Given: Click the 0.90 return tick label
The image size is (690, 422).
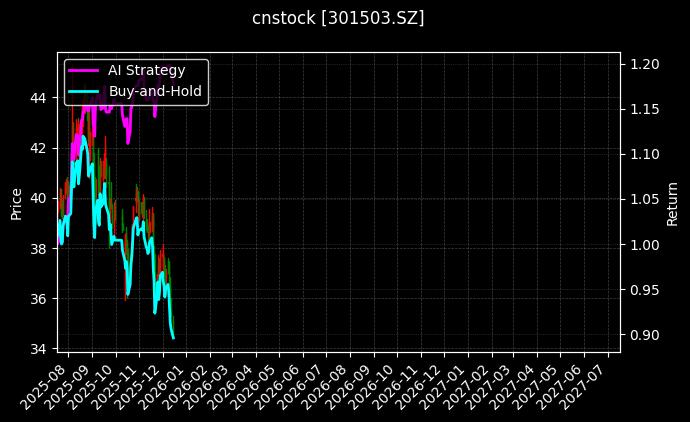Looking at the screenshot, I should (645, 335).
